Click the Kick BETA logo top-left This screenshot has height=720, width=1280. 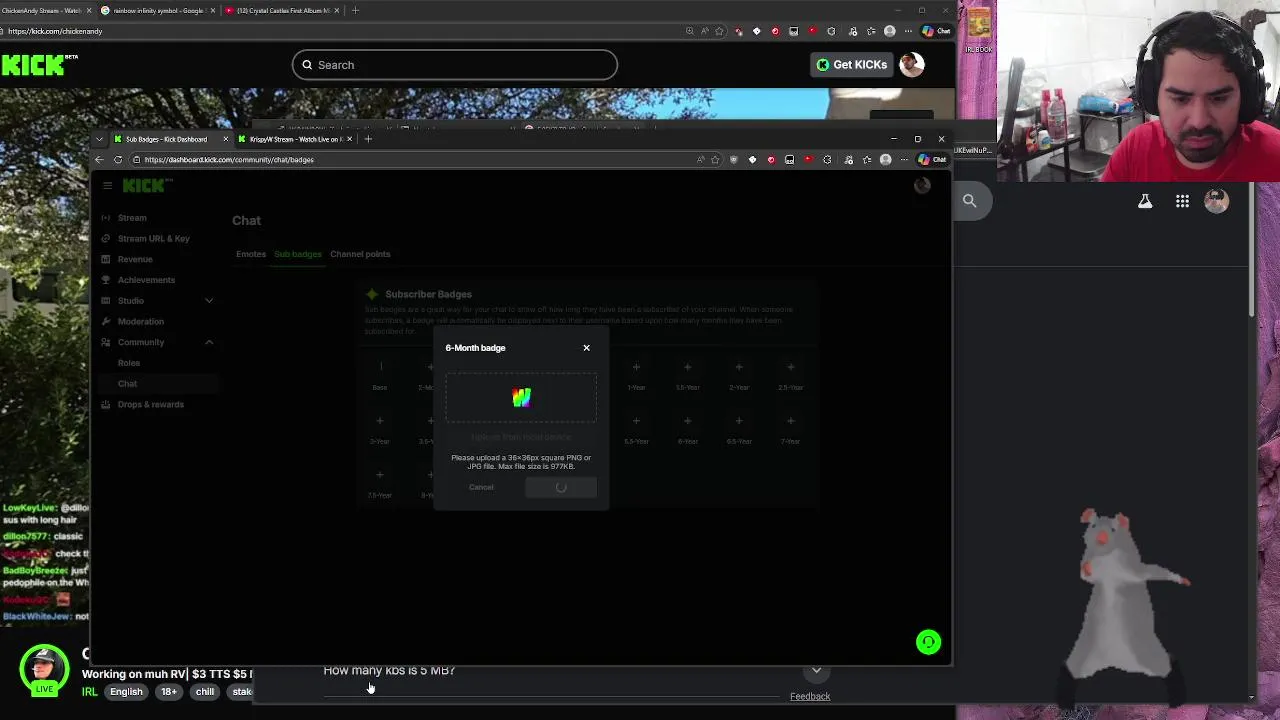point(40,65)
